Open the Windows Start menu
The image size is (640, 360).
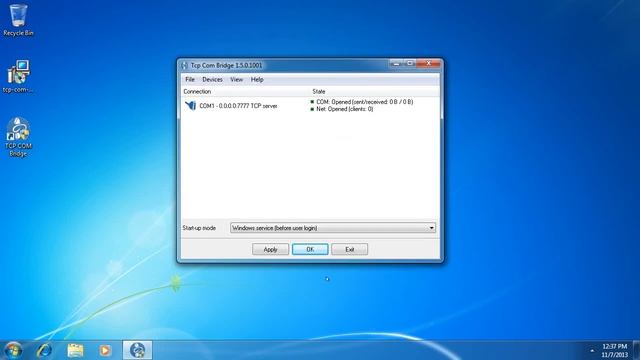click(x=12, y=350)
